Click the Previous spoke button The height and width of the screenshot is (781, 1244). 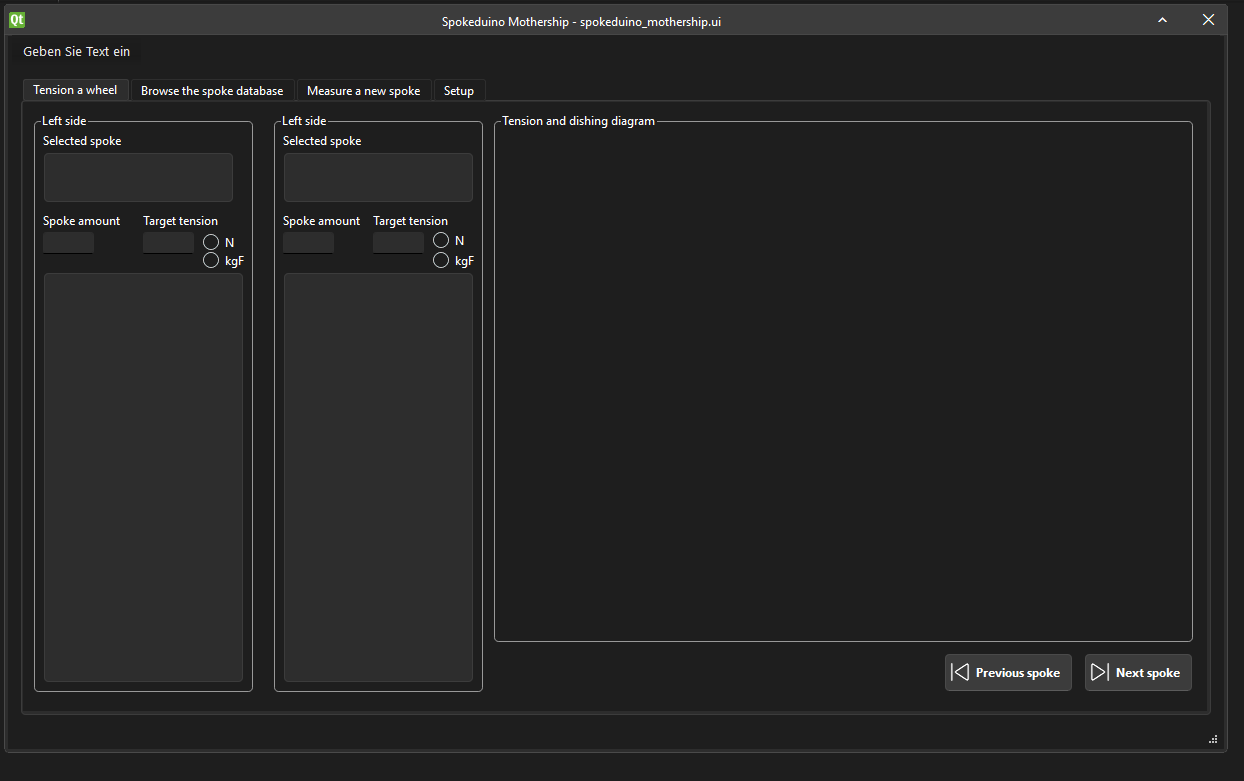(x=1008, y=673)
